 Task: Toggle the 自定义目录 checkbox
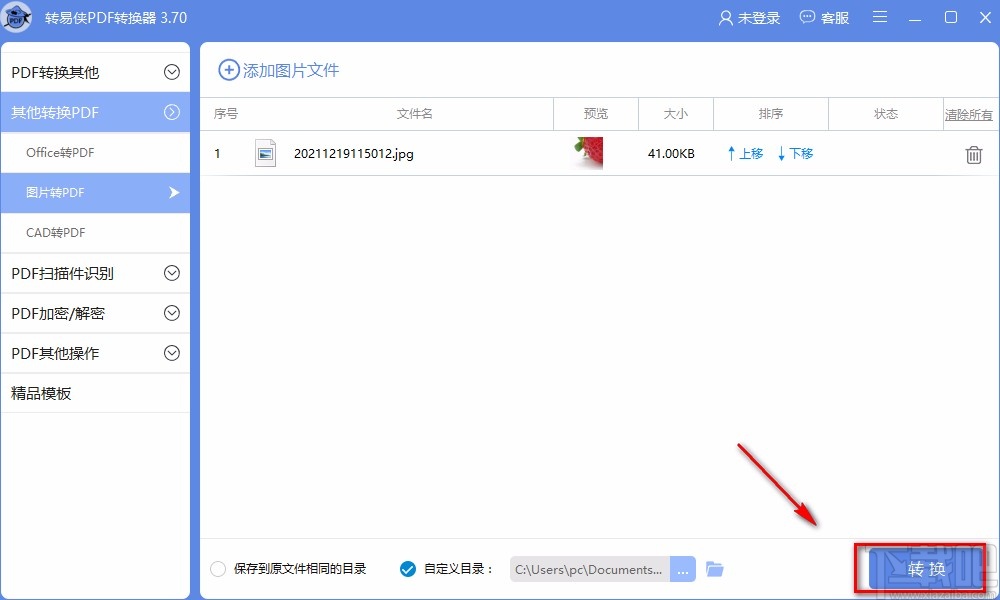407,568
